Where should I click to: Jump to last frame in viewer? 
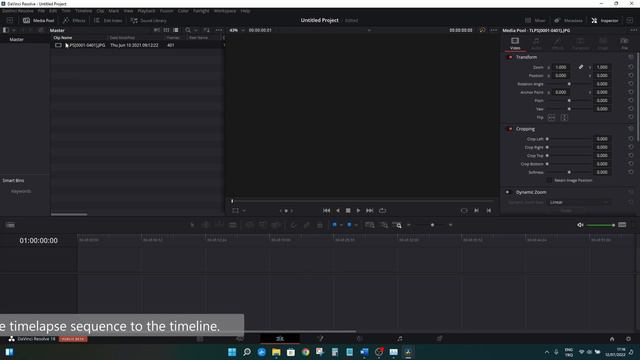click(369, 211)
